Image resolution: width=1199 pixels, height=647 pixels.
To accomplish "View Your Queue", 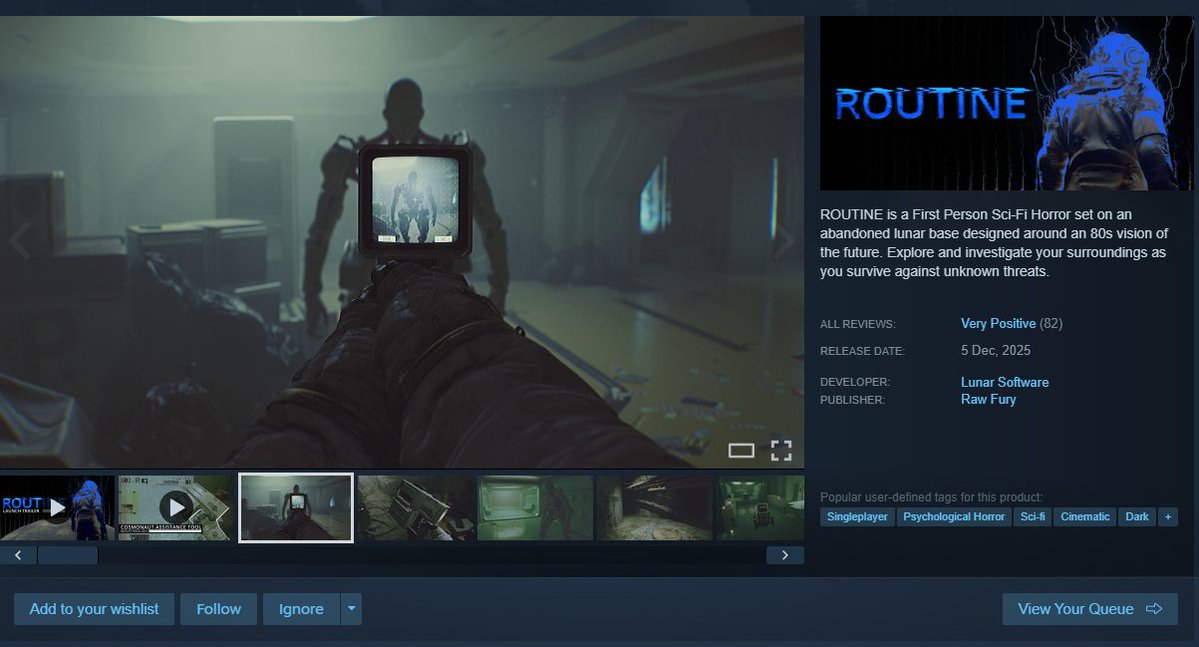I will pos(1090,609).
